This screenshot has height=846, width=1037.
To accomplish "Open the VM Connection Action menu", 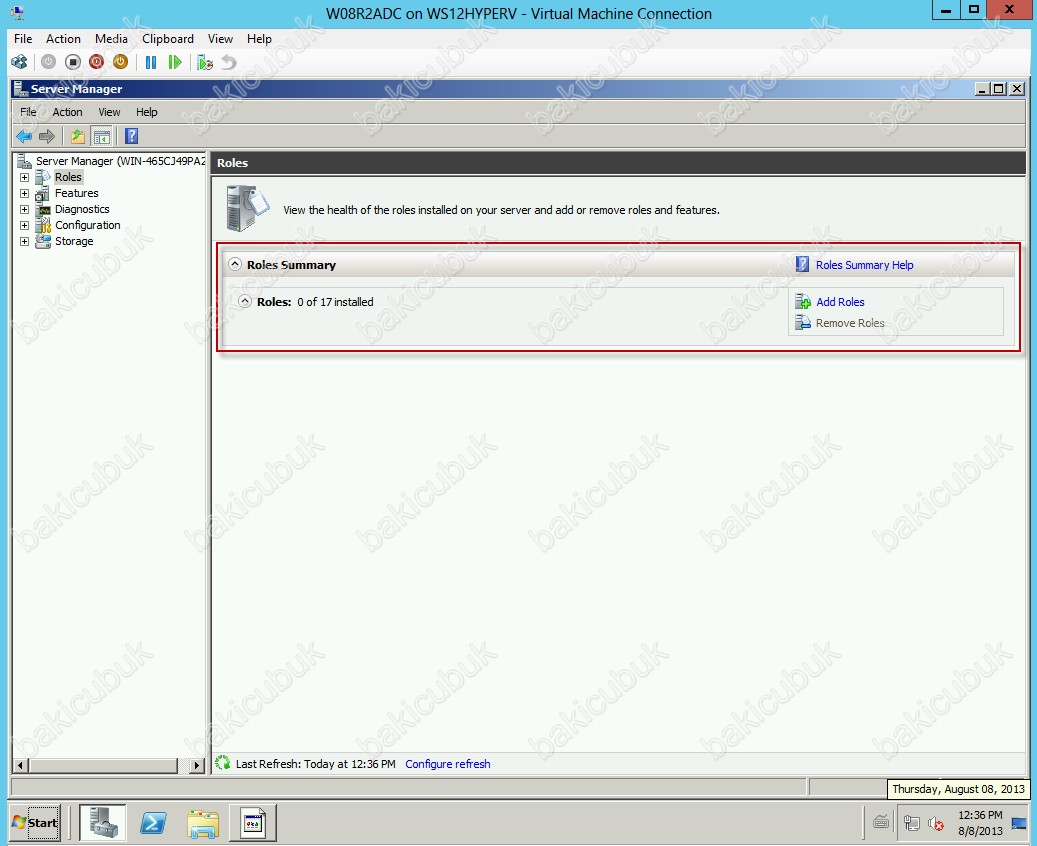I will (x=63, y=39).
